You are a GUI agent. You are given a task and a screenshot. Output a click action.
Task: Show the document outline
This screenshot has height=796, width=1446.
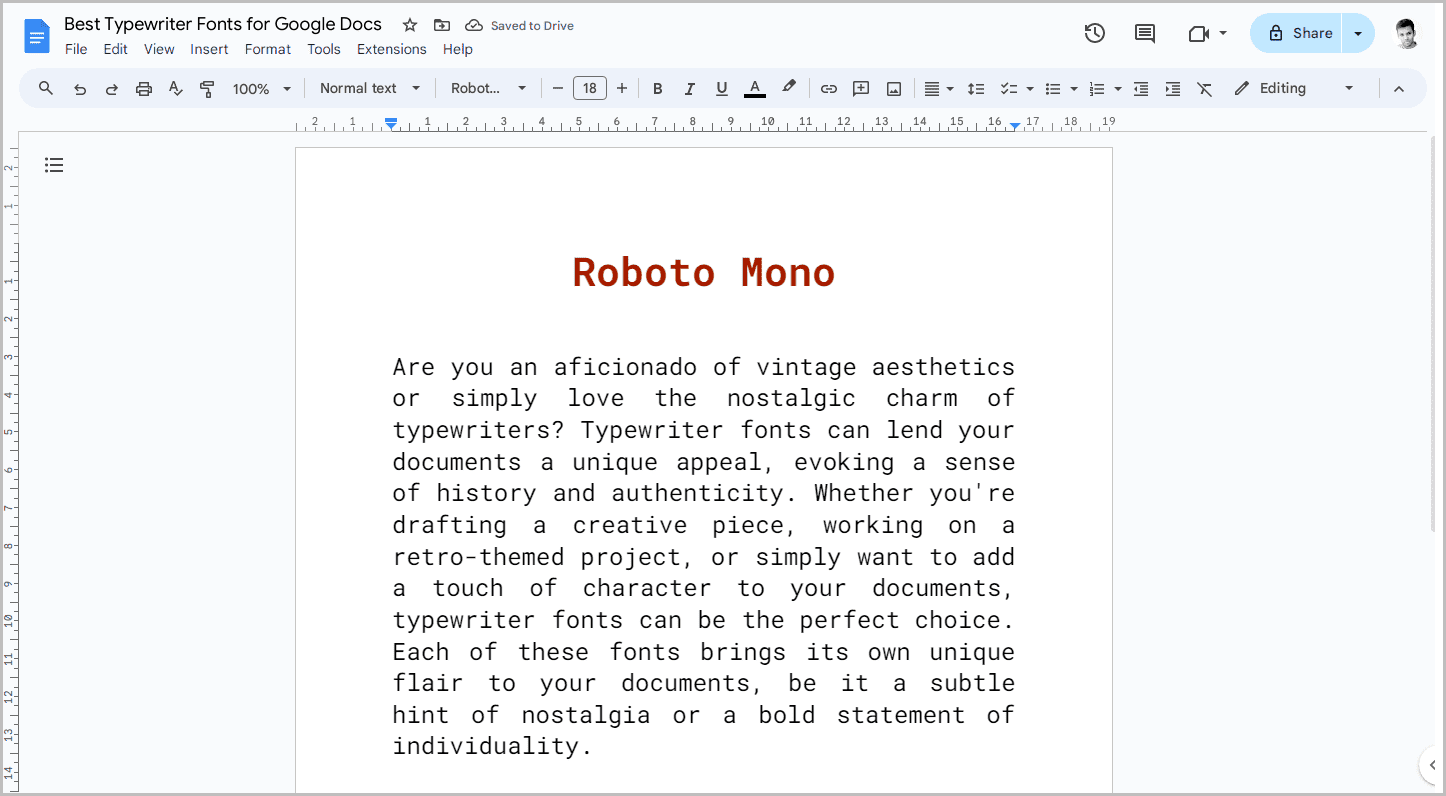coord(54,165)
